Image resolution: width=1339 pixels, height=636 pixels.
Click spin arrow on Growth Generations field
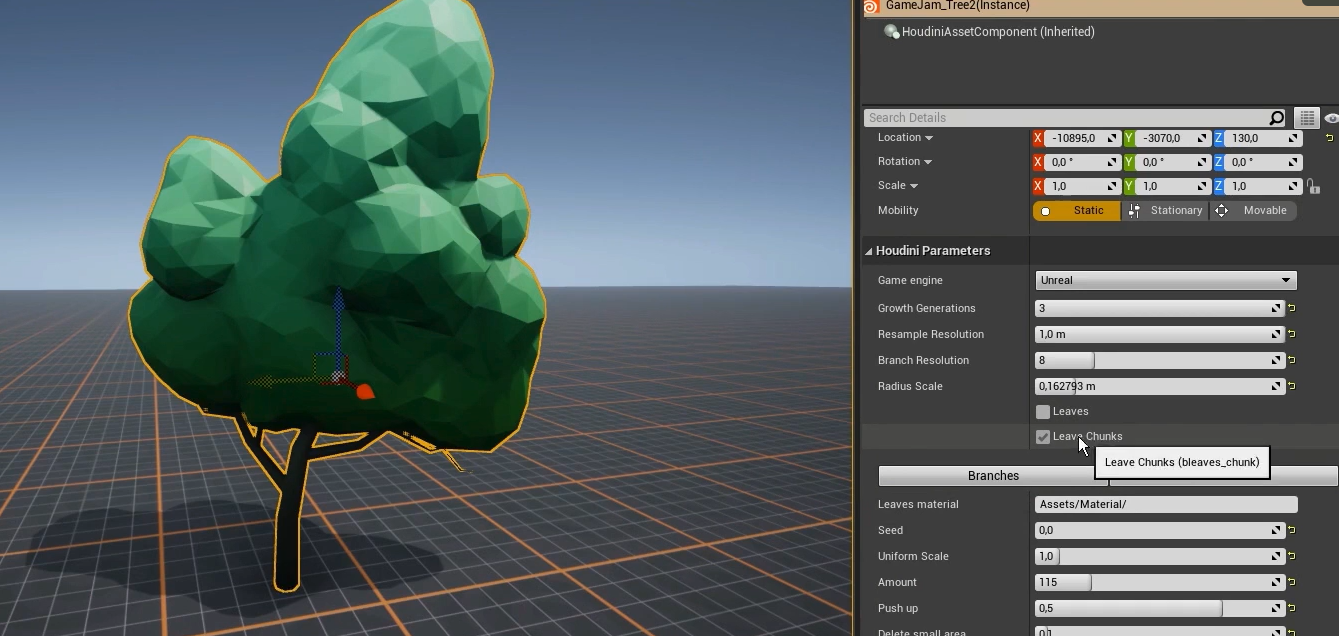[1276, 308]
